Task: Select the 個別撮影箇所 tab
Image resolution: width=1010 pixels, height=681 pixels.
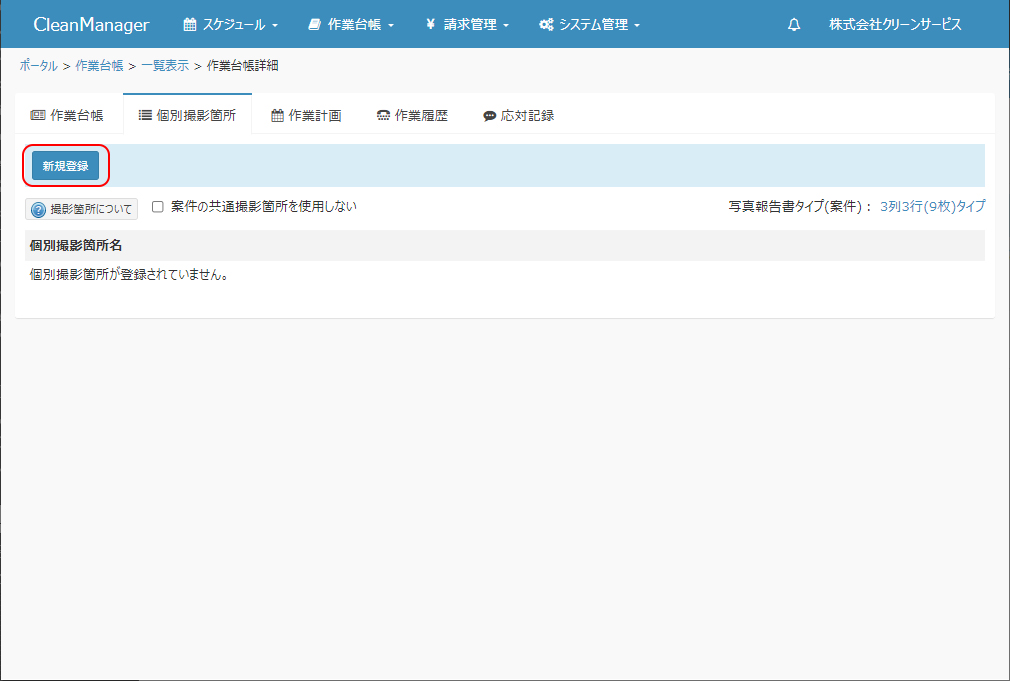Action: coord(187,116)
